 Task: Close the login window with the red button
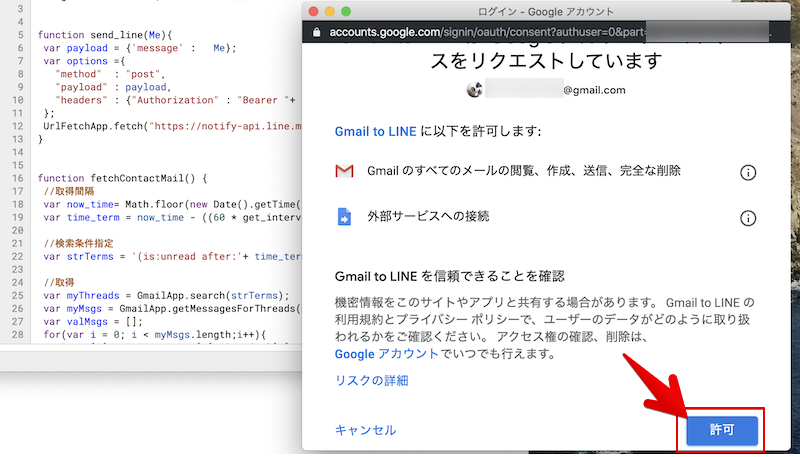point(312,10)
